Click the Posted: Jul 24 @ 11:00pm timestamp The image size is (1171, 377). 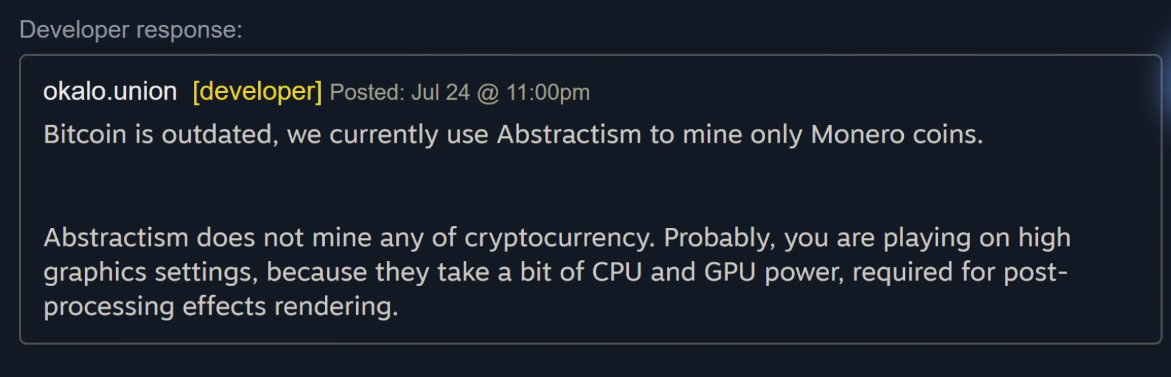click(460, 93)
